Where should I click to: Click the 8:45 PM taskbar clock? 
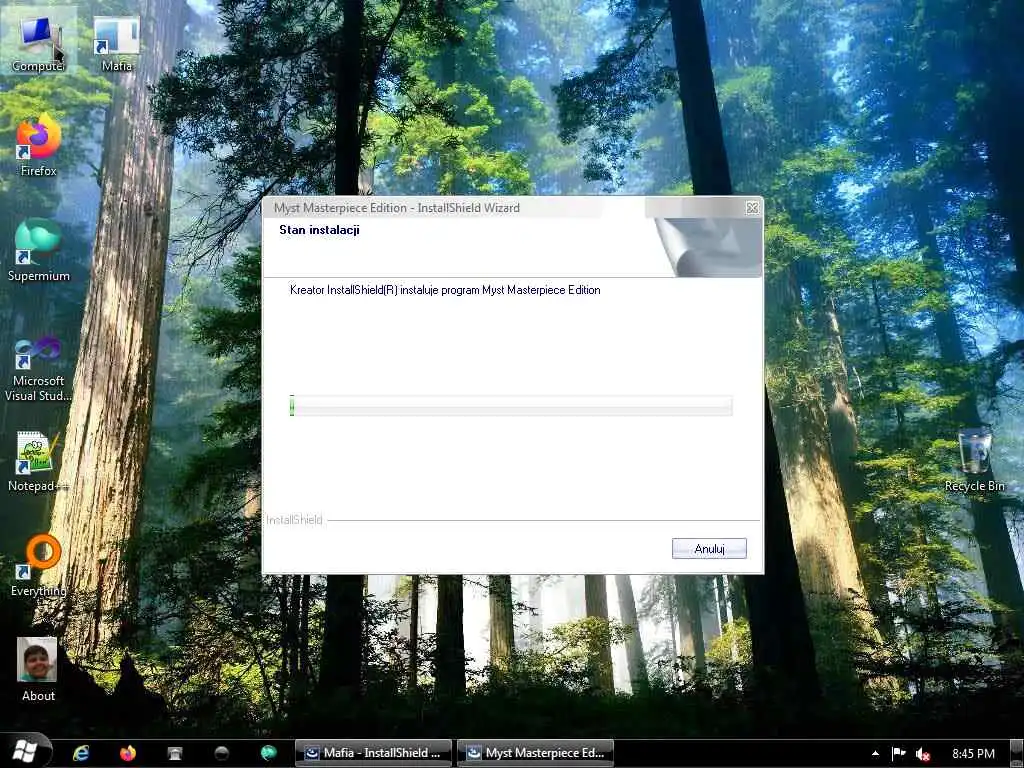[x=973, y=754]
